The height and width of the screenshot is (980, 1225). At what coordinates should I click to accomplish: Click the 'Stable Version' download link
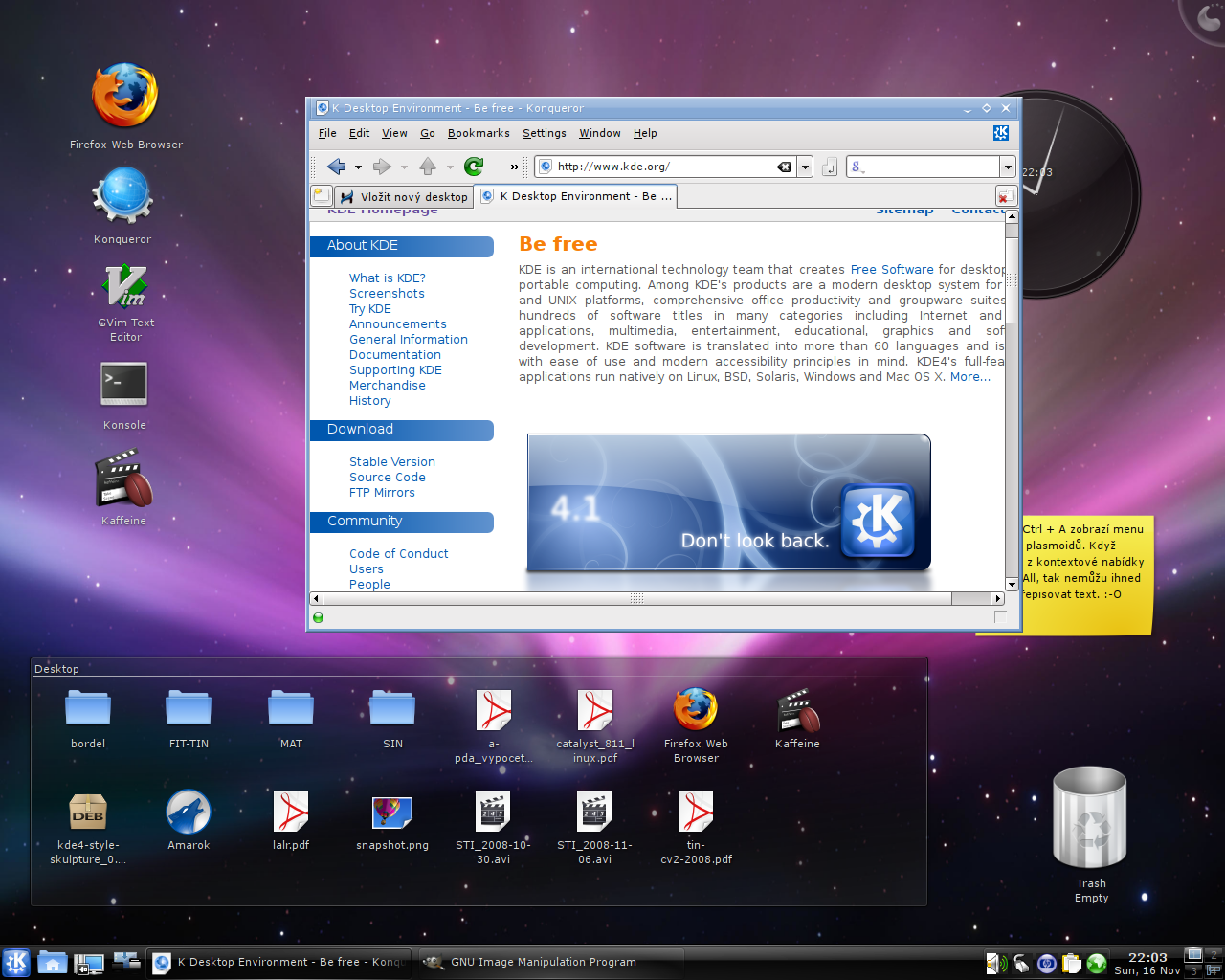(x=392, y=462)
